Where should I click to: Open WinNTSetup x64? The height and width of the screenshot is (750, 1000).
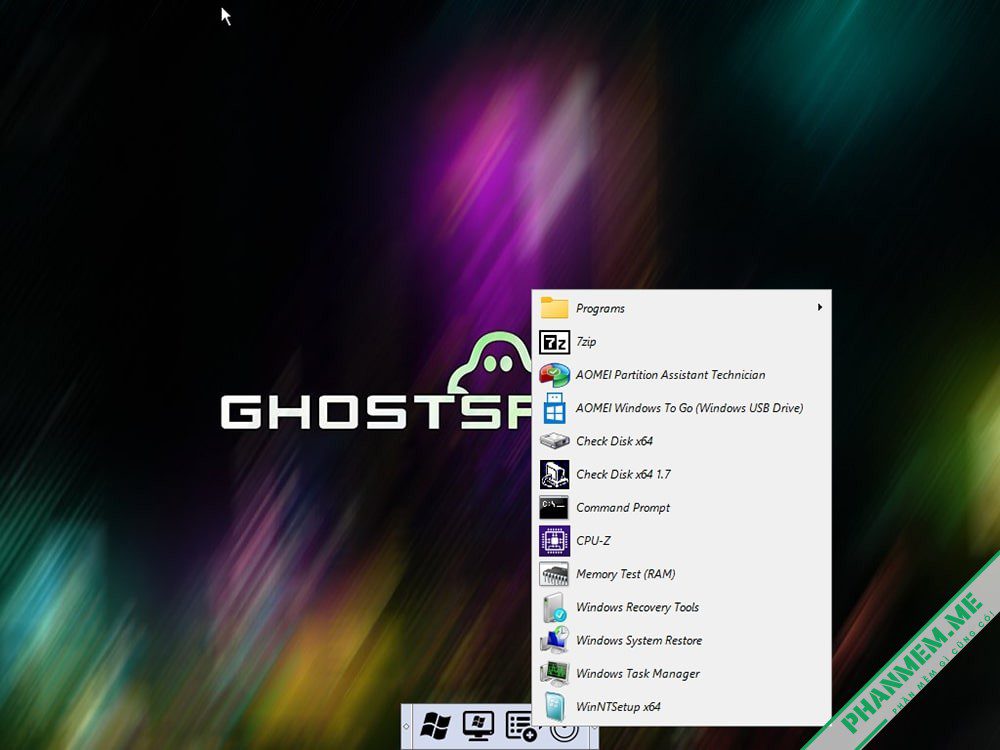pyautogui.click(x=681, y=707)
